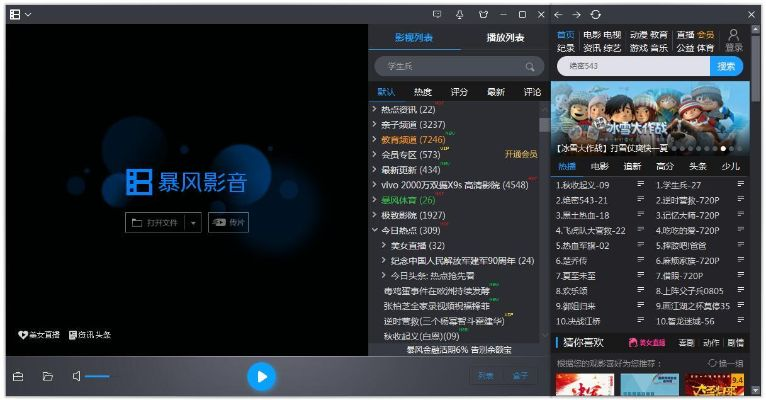Screen dimensions: 766x400
Task: Go back in the browser panel
Action: (558, 14)
